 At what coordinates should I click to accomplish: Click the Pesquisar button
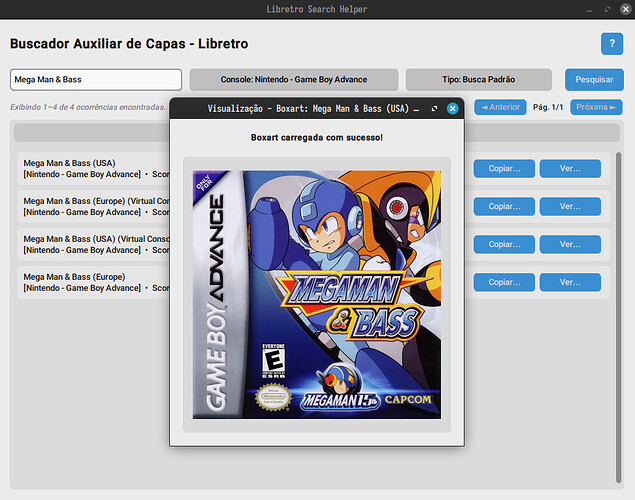pos(594,80)
